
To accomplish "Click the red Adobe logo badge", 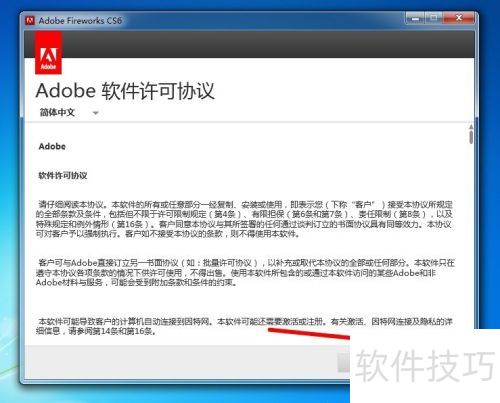I will tap(48, 53).
